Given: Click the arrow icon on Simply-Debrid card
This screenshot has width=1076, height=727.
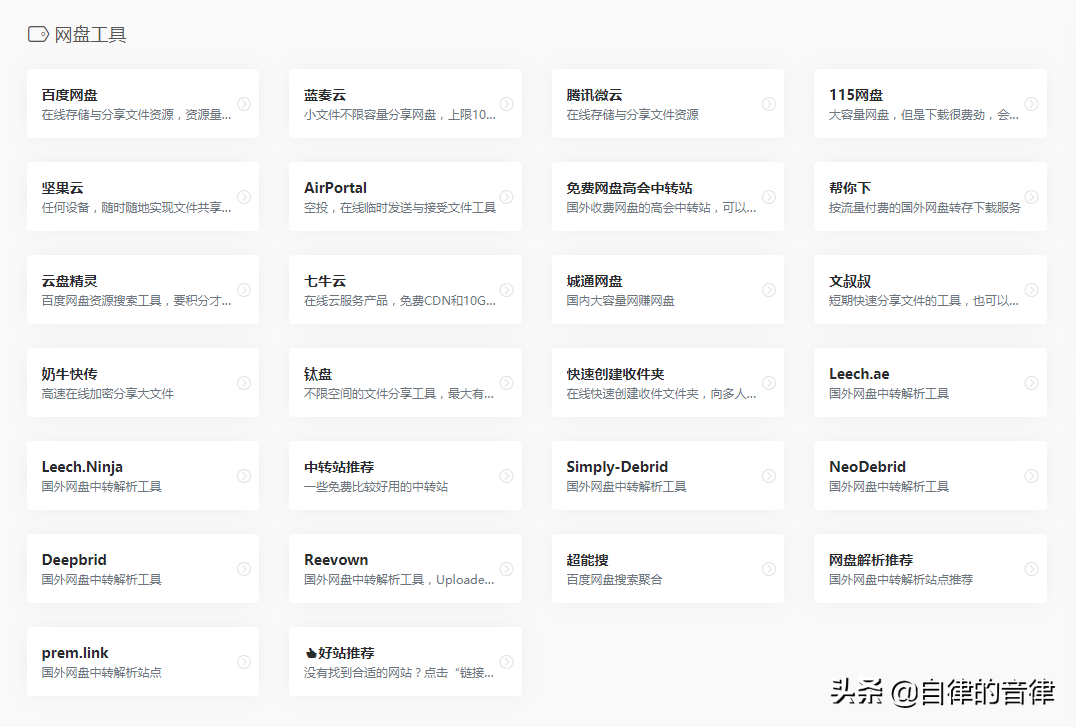Looking at the screenshot, I should coord(769,476).
